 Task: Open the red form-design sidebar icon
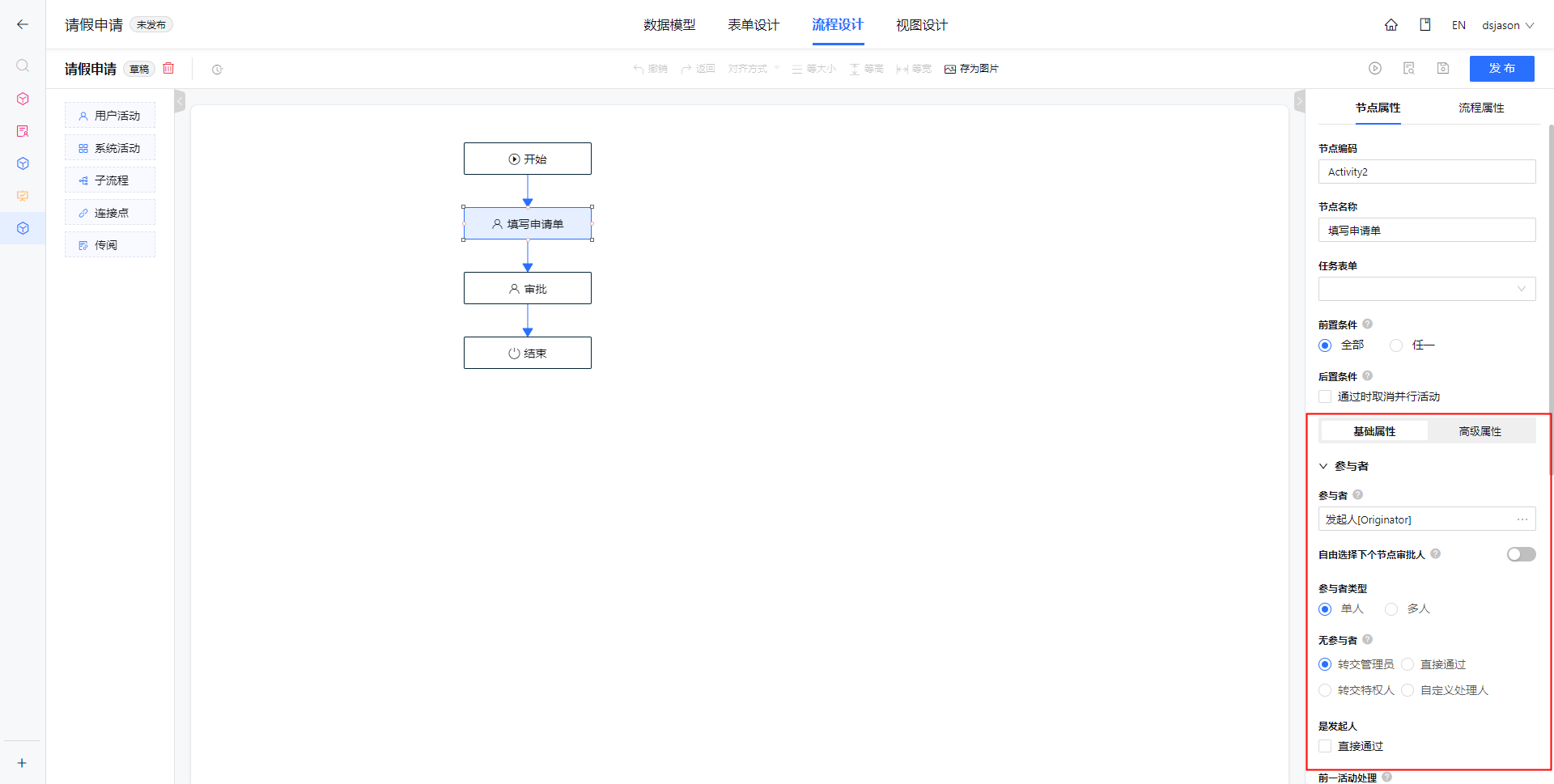[x=23, y=131]
